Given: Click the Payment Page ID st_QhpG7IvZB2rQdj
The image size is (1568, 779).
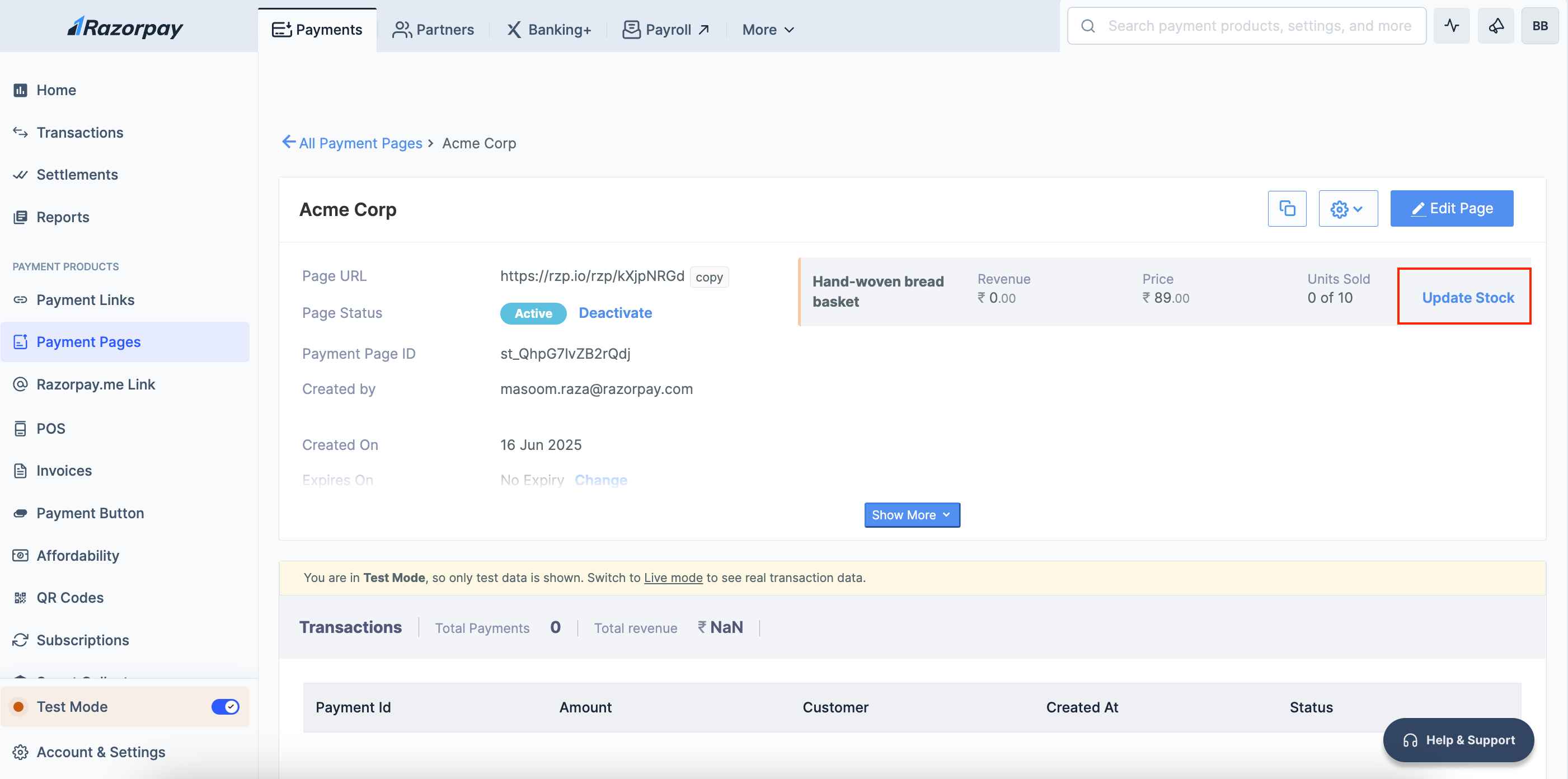Looking at the screenshot, I should [565, 354].
